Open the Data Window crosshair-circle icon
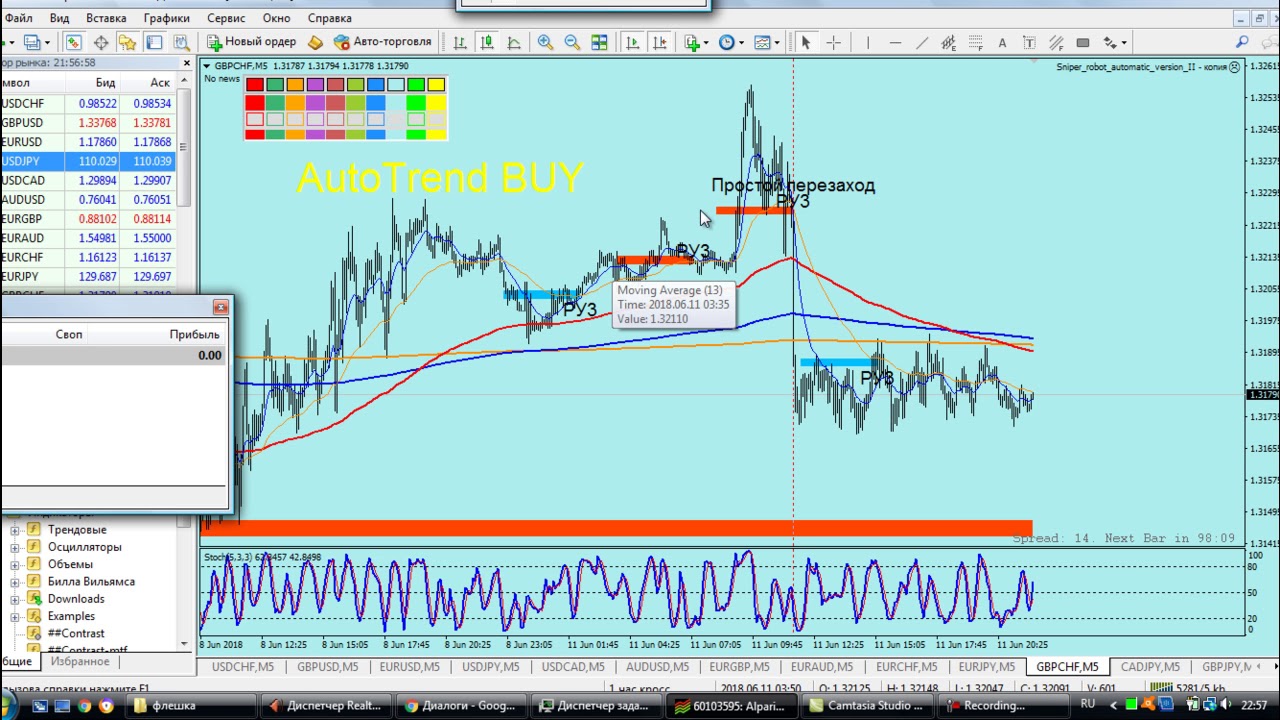 coord(101,42)
